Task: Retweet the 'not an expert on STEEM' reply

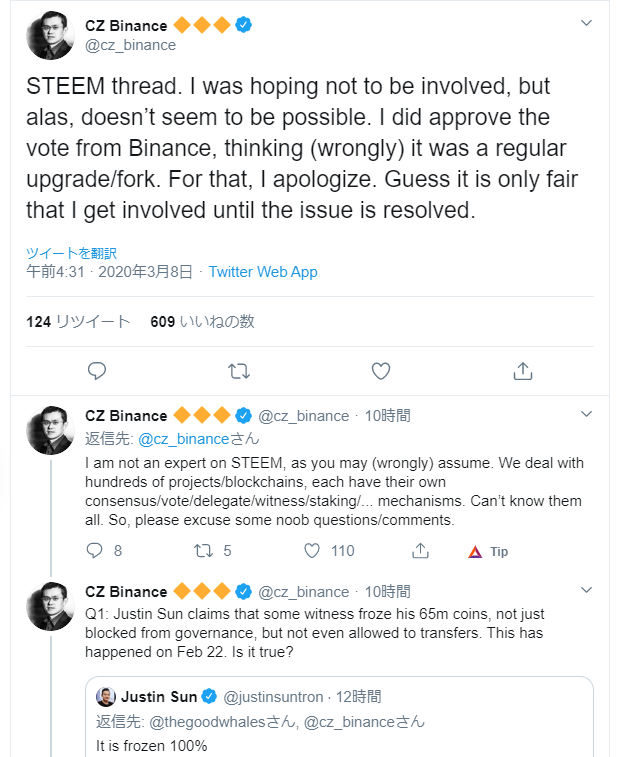Action: pyautogui.click(x=205, y=550)
